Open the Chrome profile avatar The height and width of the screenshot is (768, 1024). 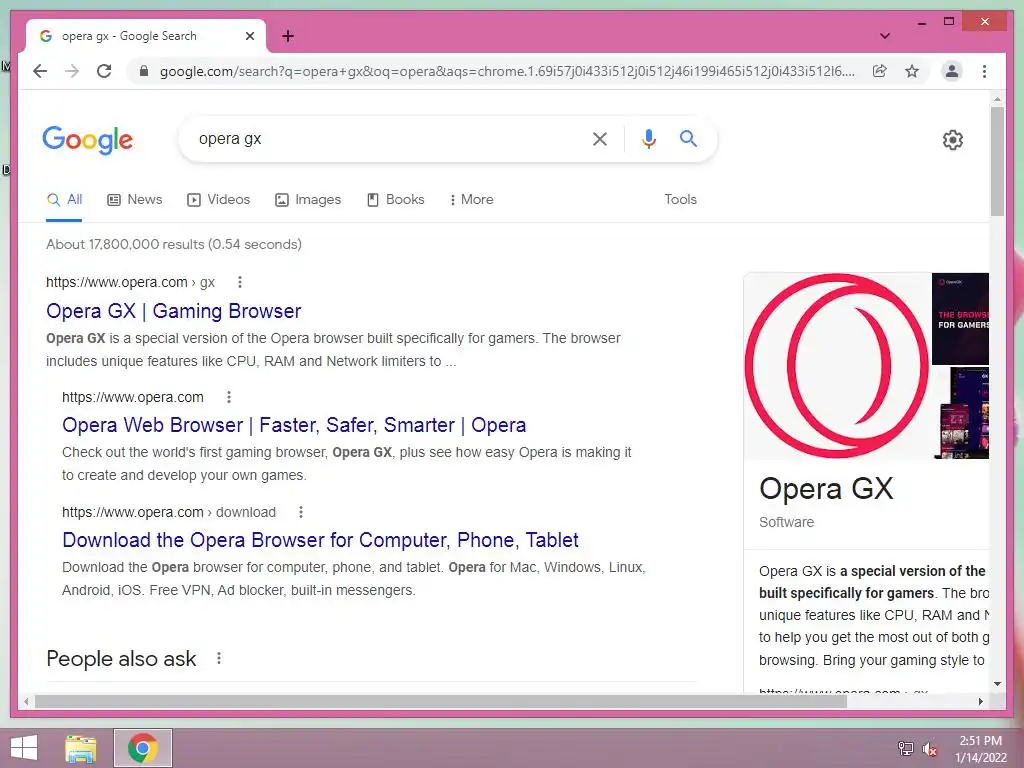(x=952, y=71)
